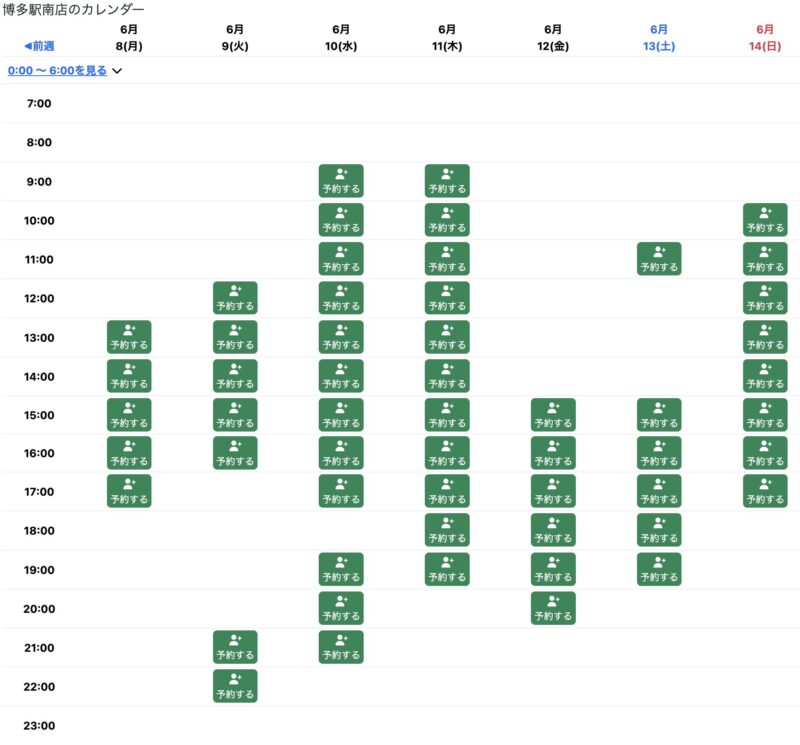Reserve June 11 (木) at 11:00
The height and width of the screenshot is (745, 800).
[447, 259]
